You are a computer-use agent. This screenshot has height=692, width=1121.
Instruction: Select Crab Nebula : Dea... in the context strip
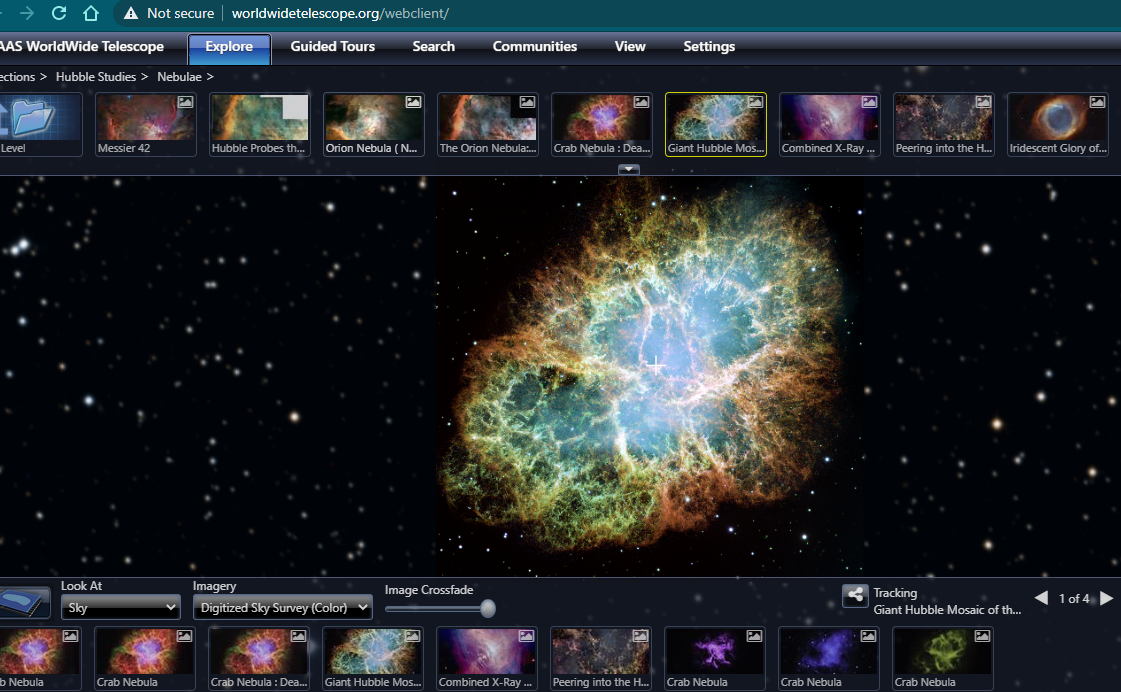(x=259, y=658)
